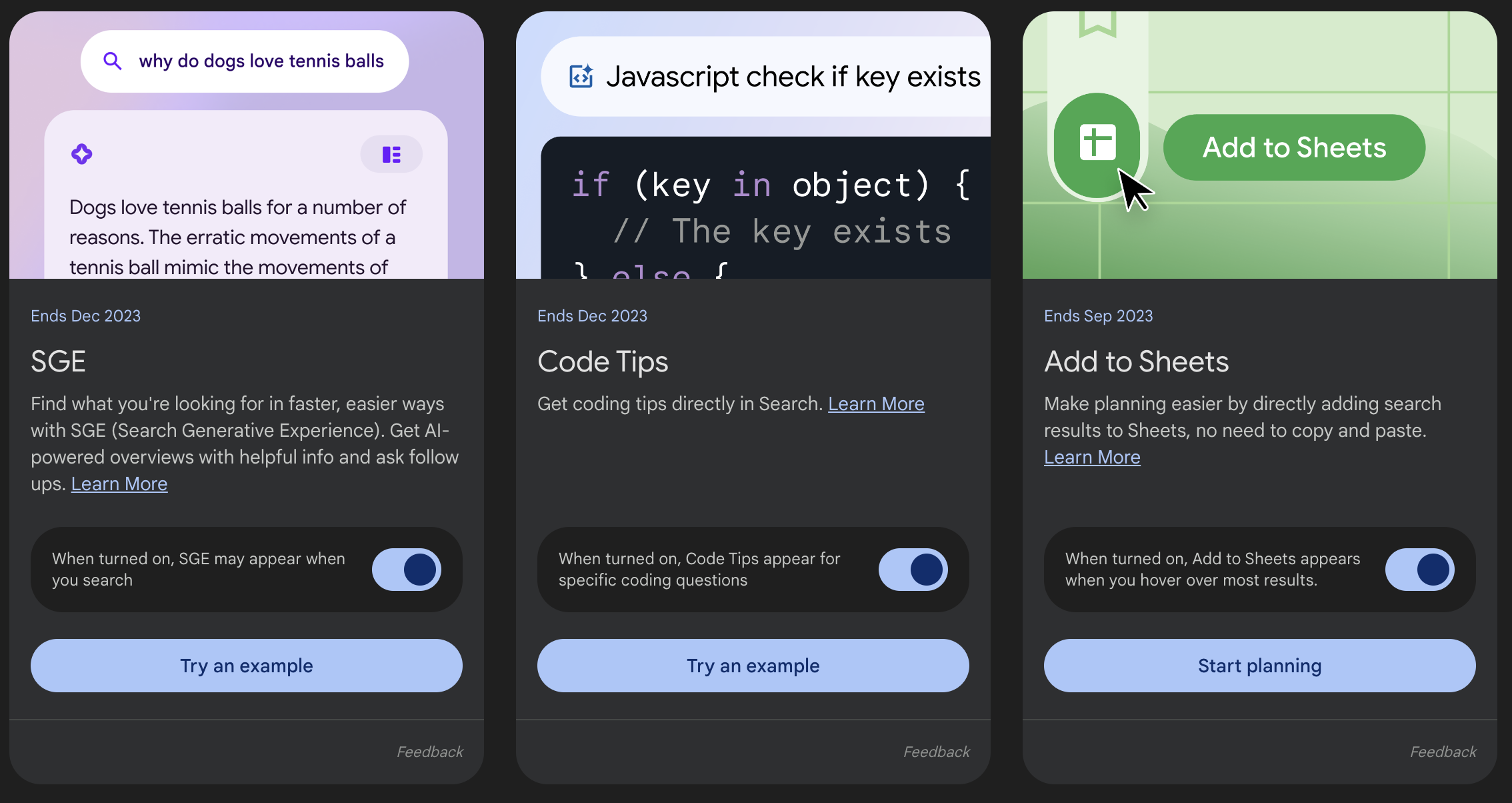This screenshot has width=1512, height=803.
Task: Click the Start planning button for Sheets
Action: pos(1260,665)
